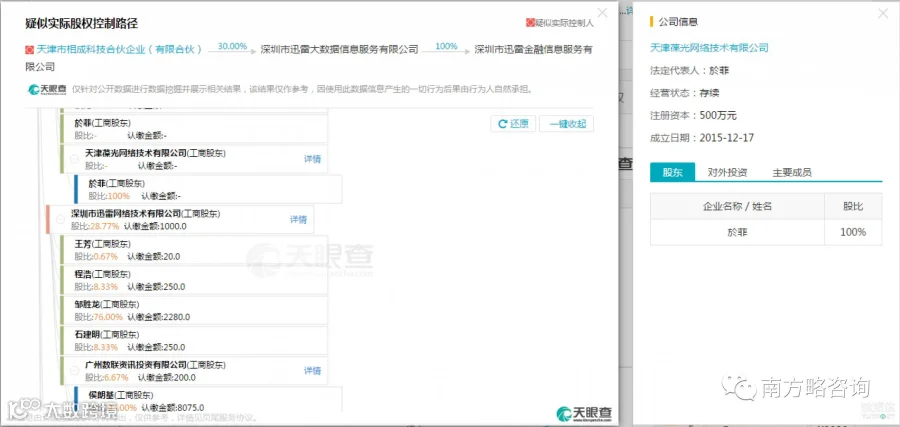Viewport: 900px width, 427px height.
Task: Click the 一键收起 collapse-all button
Action: [x=567, y=123]
